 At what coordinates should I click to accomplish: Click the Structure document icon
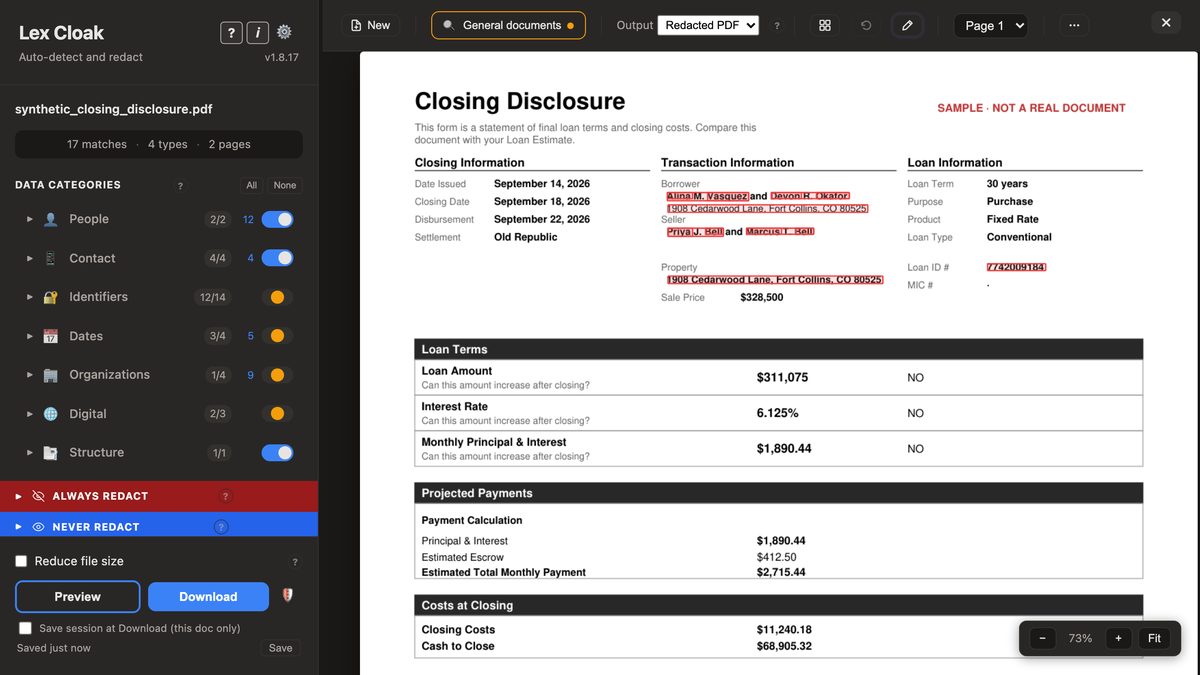51,453
